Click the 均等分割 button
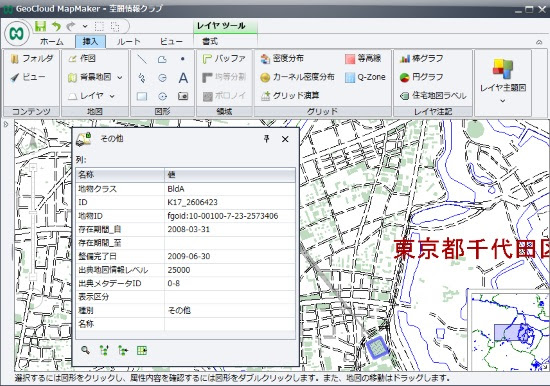The height and width of the screenshot is (386, 550). pyautogui.click(x=224, y=77)
